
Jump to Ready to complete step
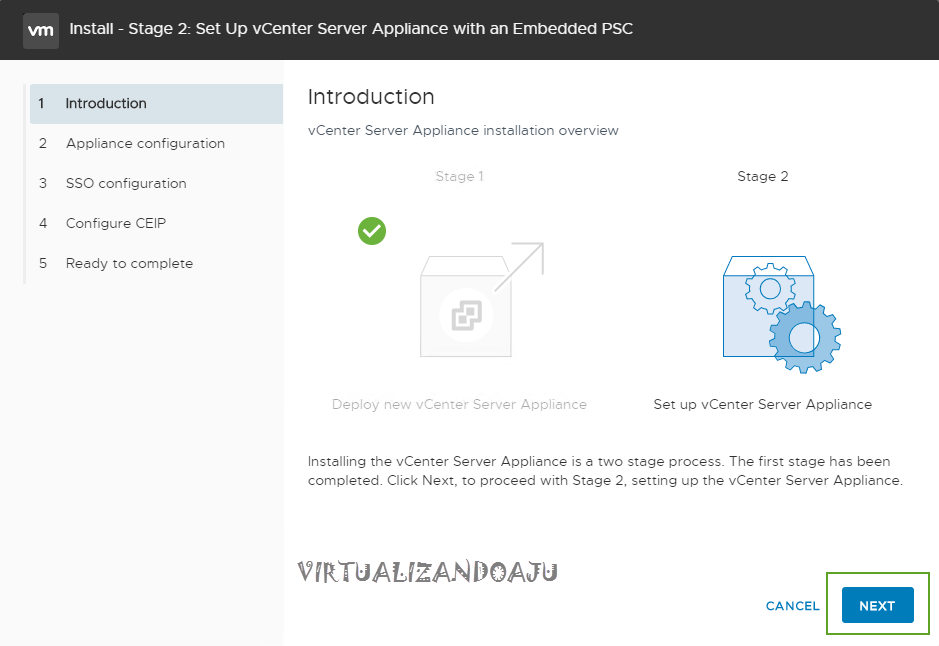click(129, 264)
